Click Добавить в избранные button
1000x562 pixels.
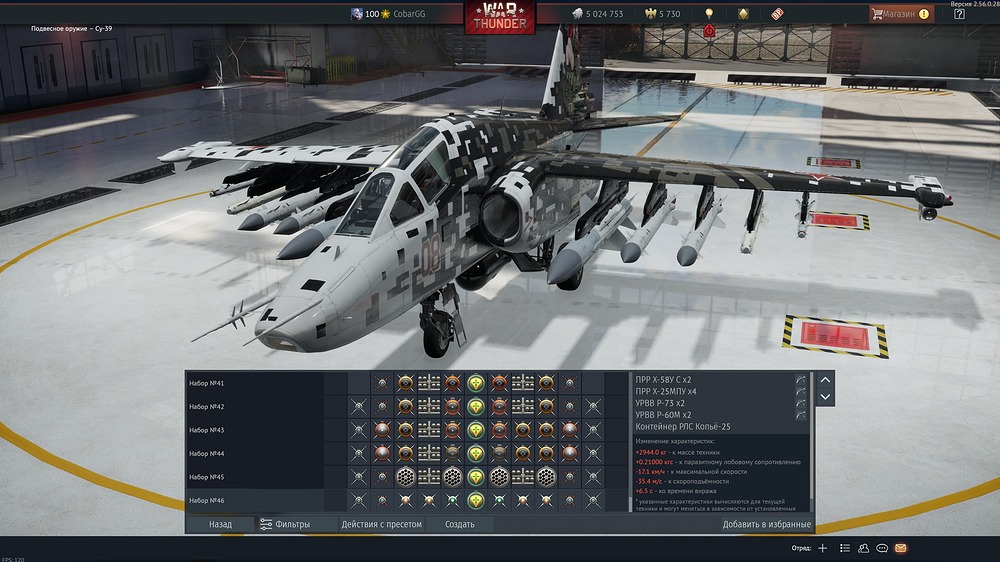tap(767, 524)
